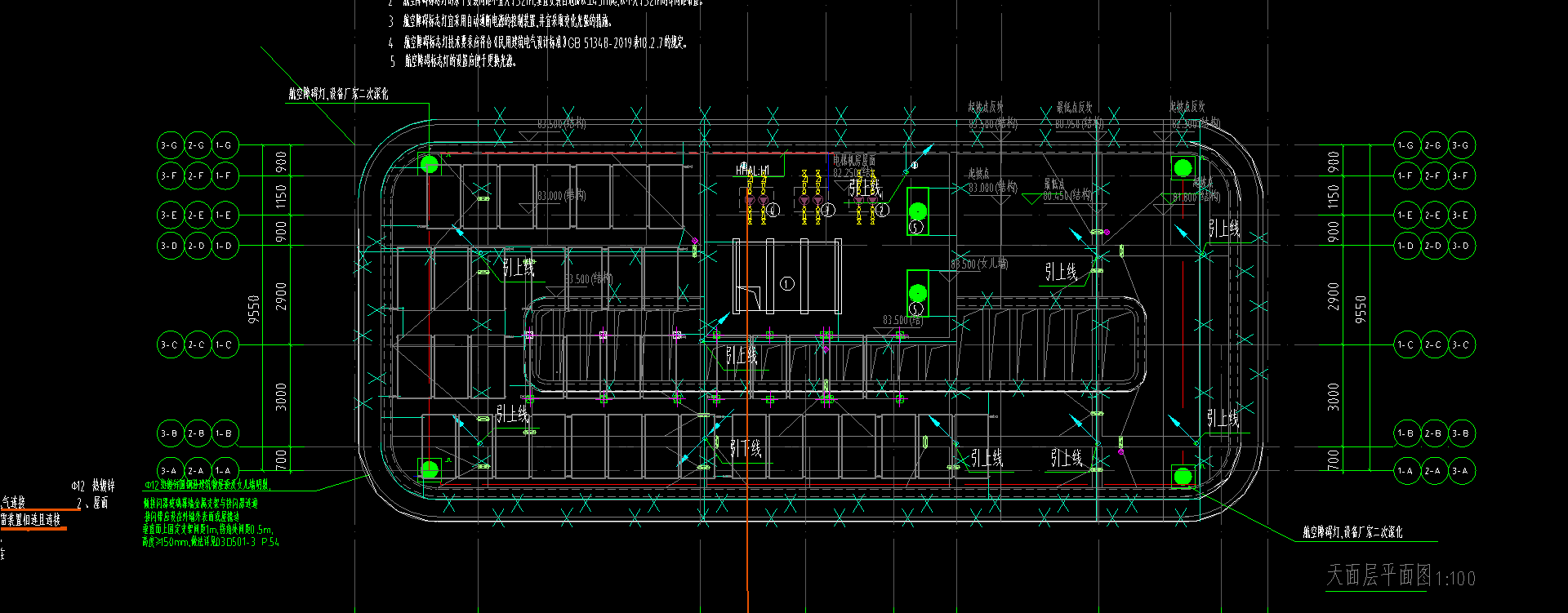Viewport: 1568px width, 613px height.
Task: Select green note about 支架间距1m, 0.5m
Action: (x=207, y=529)
